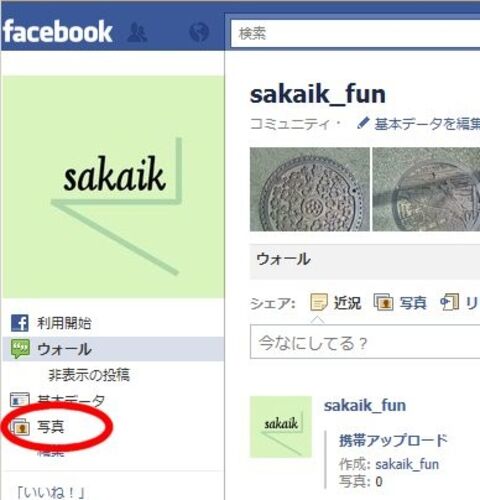Open the friend requests icon in header

pos(137,32)
